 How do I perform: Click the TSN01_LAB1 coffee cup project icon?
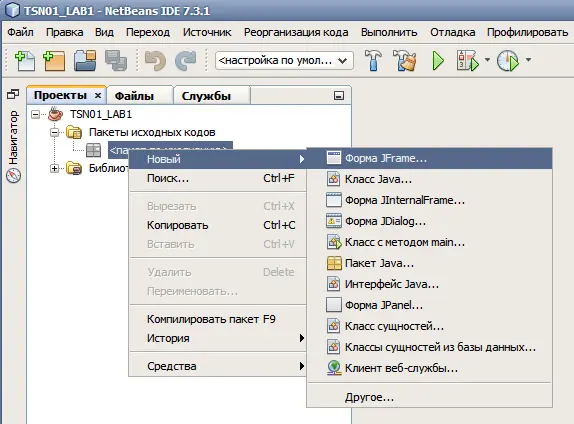[x=55, y=114]
